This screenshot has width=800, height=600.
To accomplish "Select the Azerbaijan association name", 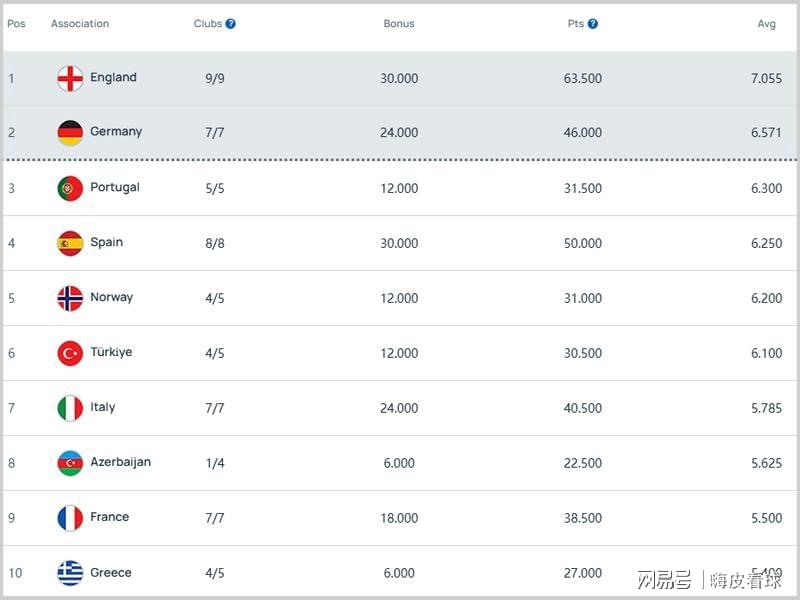I will click(120, 462).
